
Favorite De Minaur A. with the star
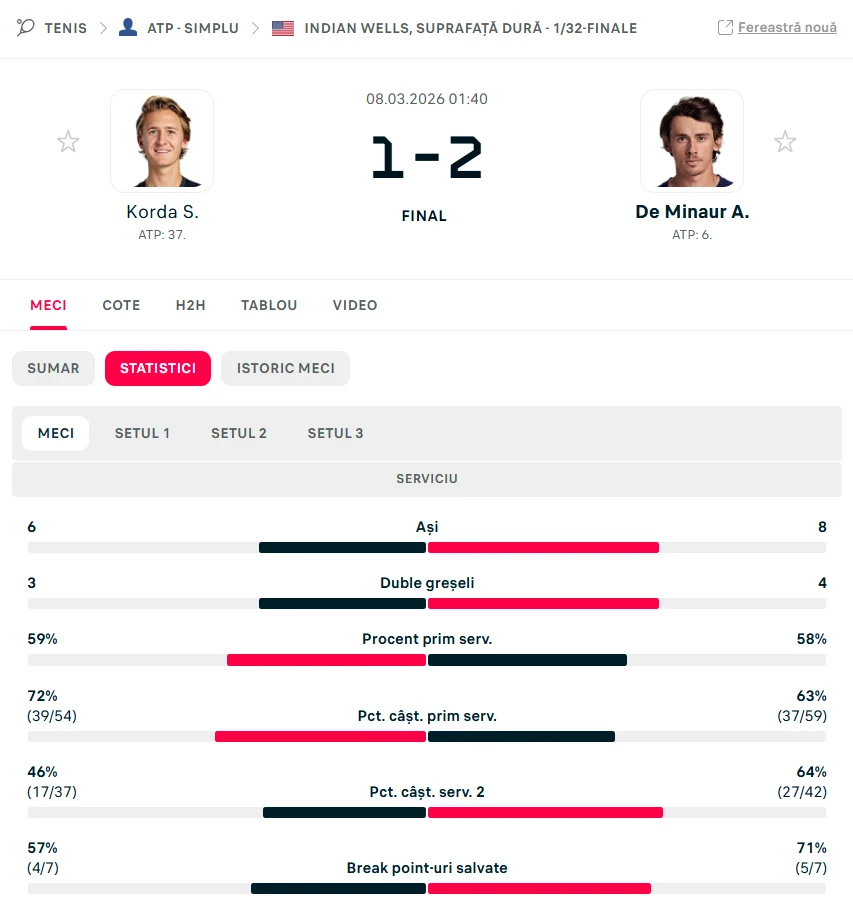coord(785,142)
